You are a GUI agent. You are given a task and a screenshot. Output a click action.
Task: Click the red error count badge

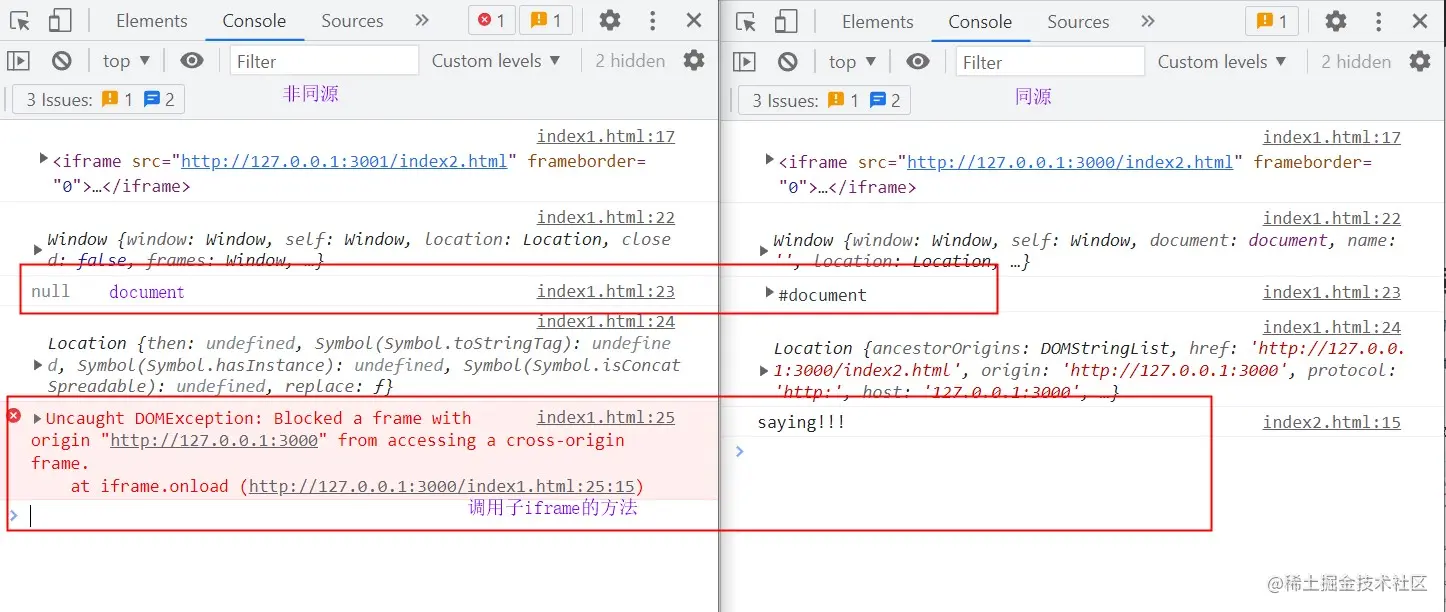pyautogui.click(x=492, y=20)
